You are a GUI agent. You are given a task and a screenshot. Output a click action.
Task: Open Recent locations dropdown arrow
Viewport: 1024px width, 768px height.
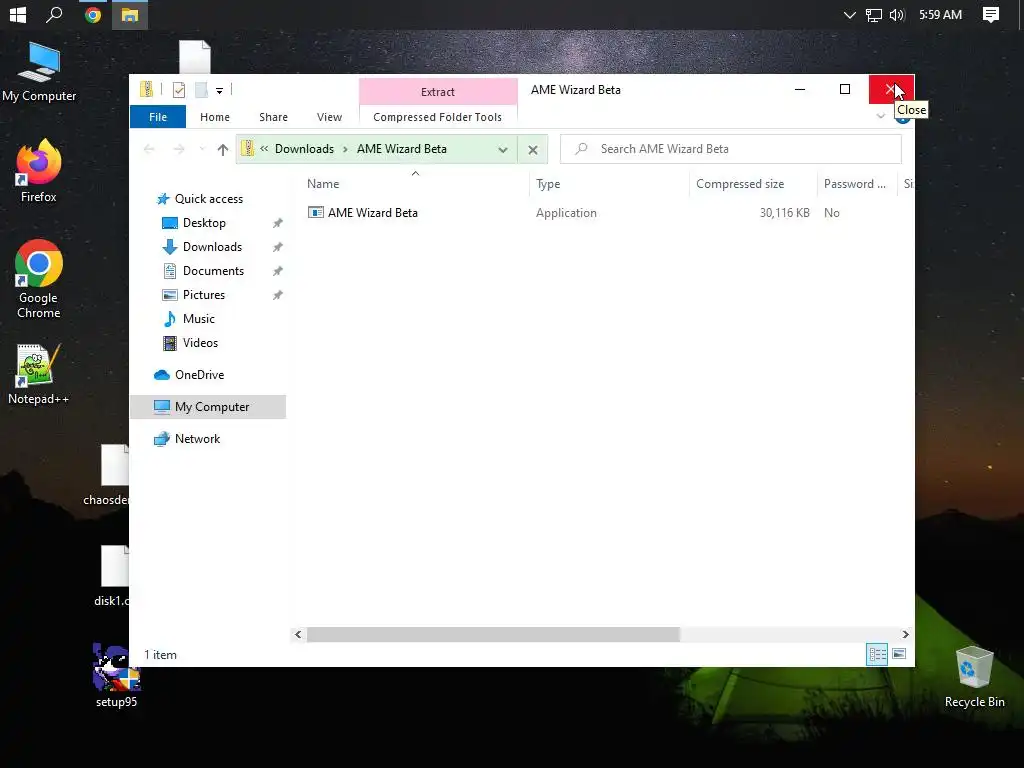point(202,150)
